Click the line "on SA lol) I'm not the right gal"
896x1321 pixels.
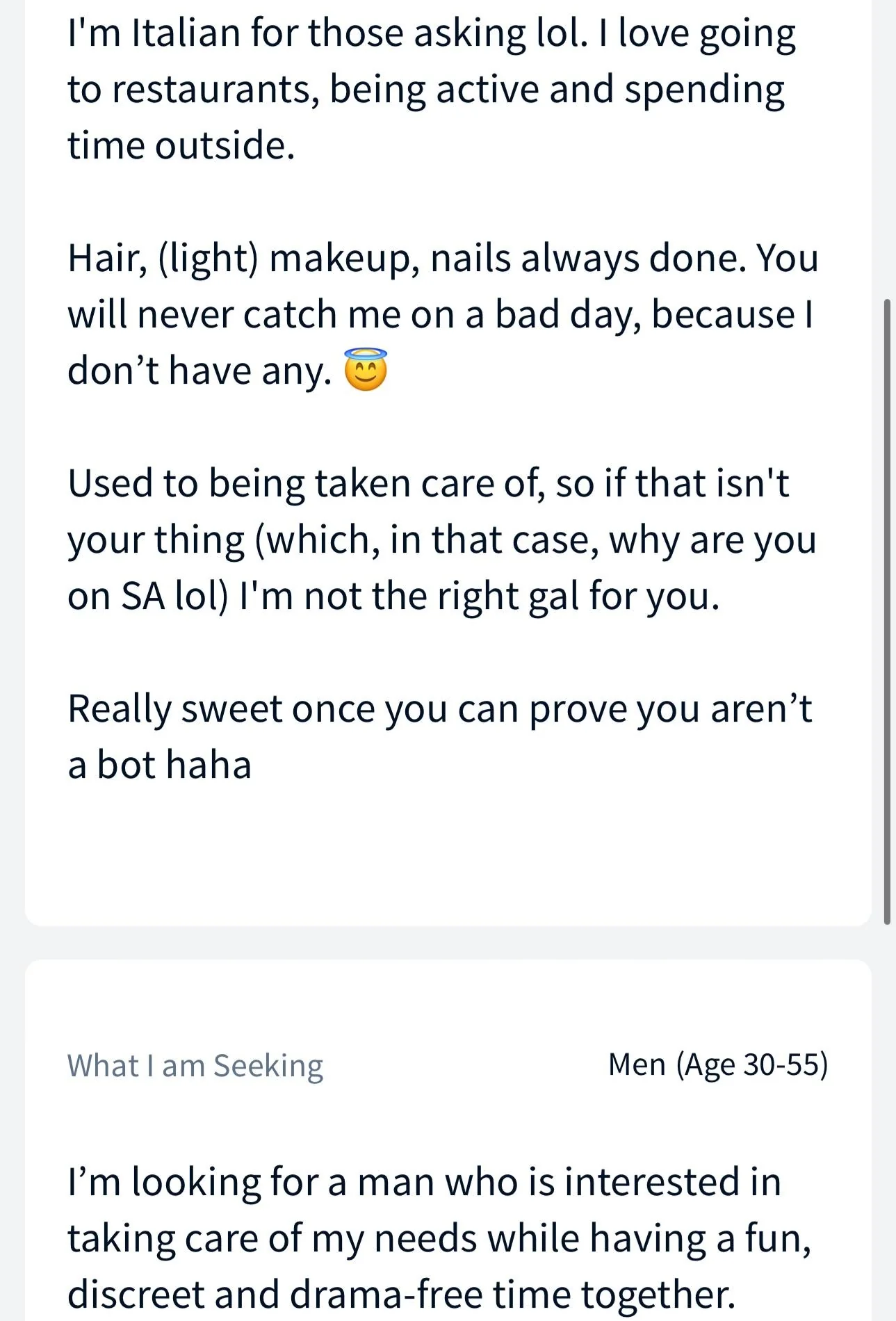point(393,597)
